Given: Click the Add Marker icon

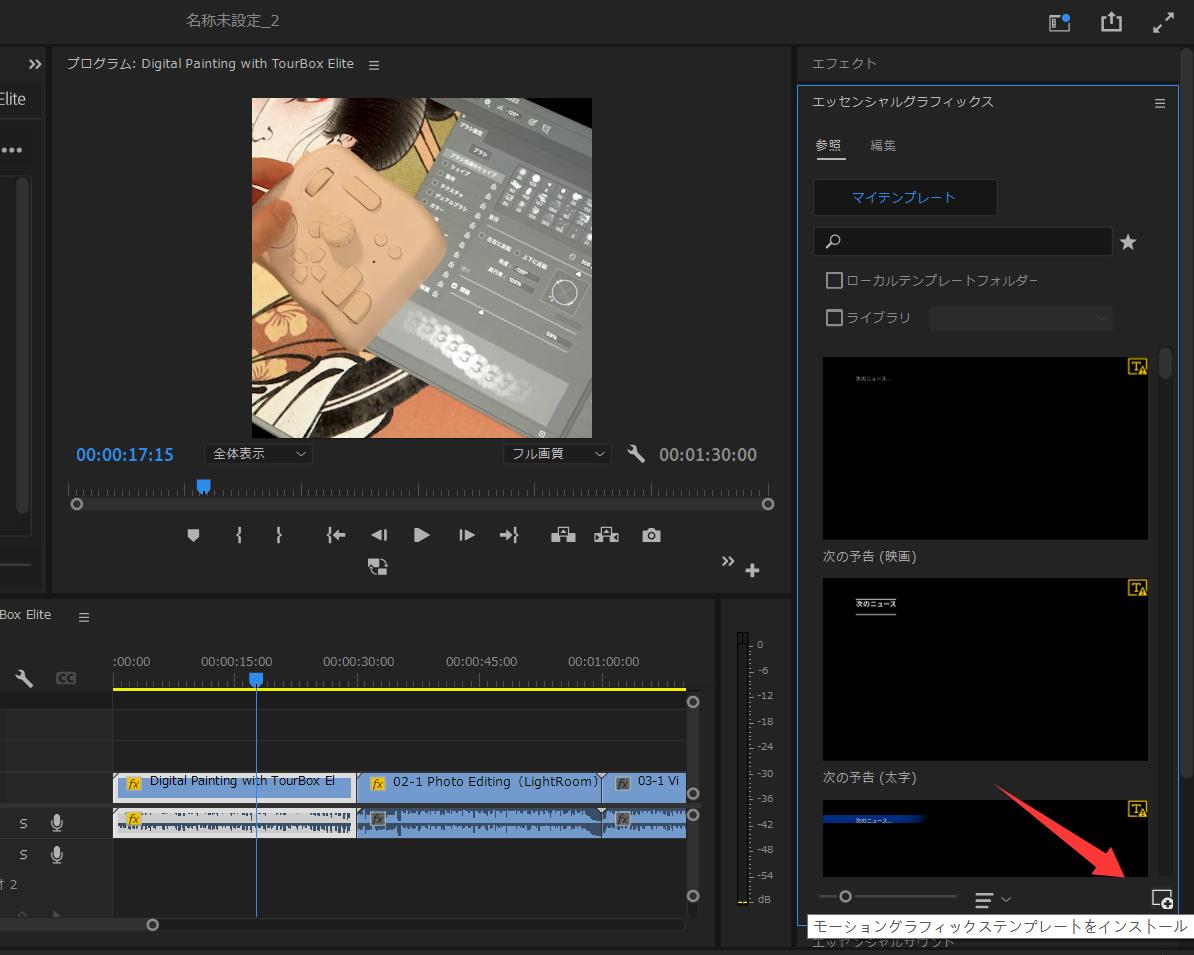Looking at the screenshot, I should (x=194, y=535).
